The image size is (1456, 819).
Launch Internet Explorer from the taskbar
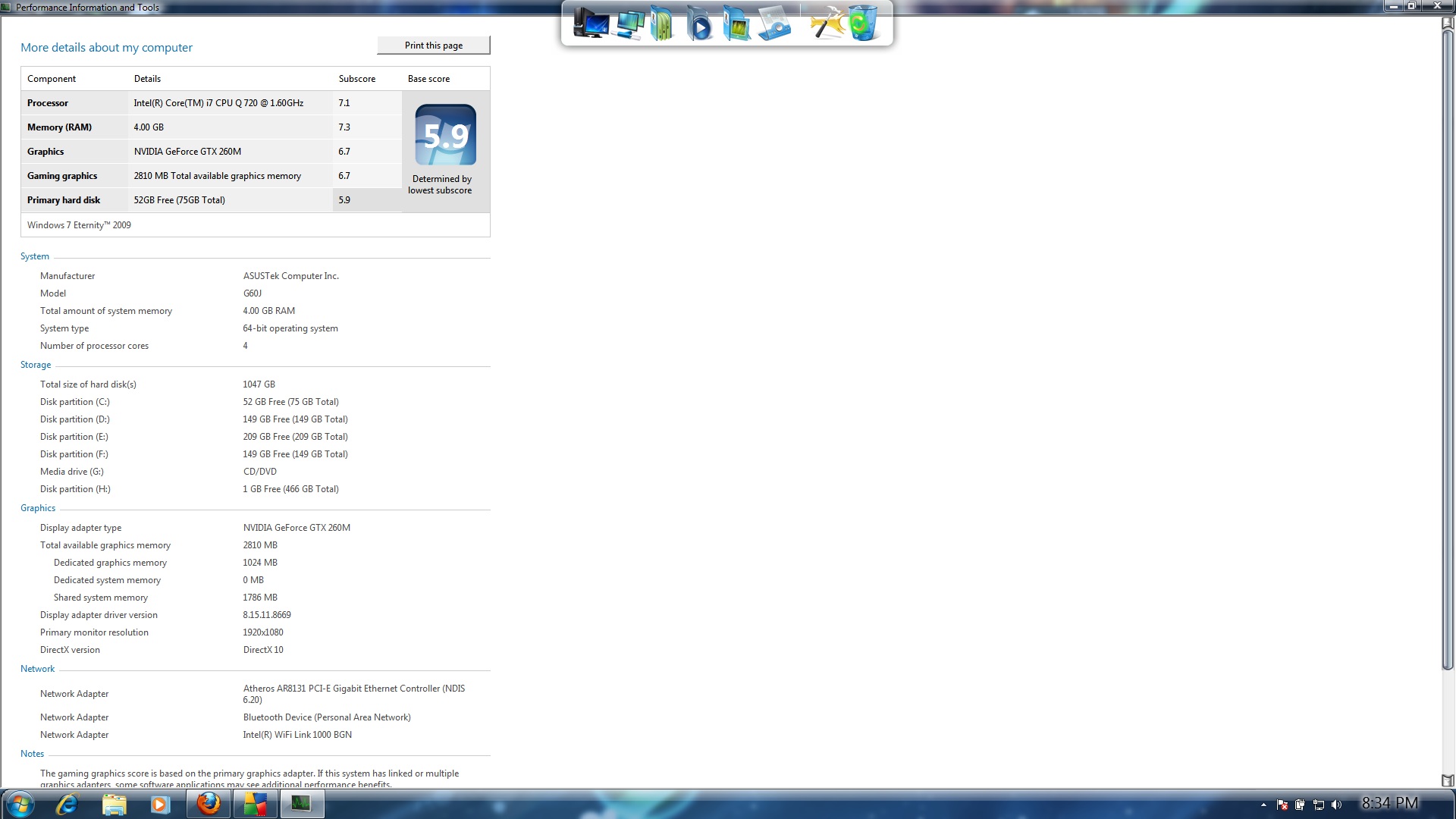[67, 804]
